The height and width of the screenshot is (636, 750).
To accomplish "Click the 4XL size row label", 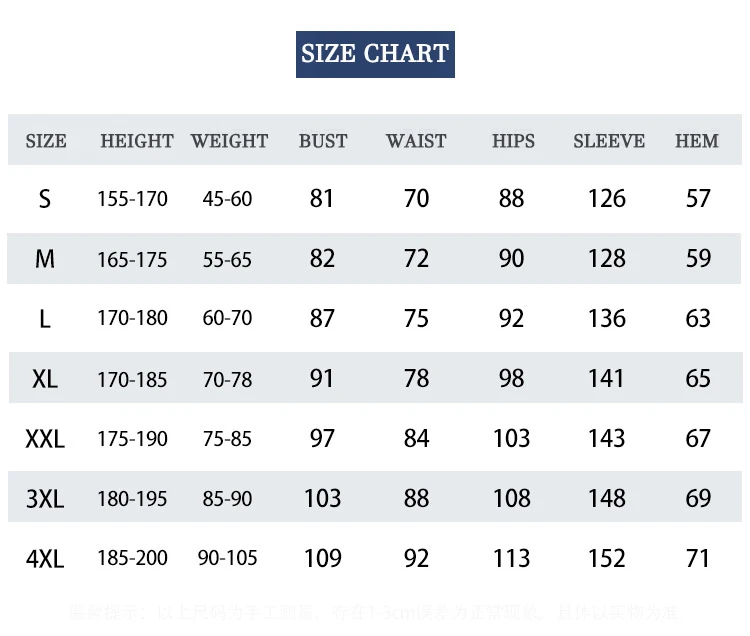I will pyautogui.click(x=44, y=559).
